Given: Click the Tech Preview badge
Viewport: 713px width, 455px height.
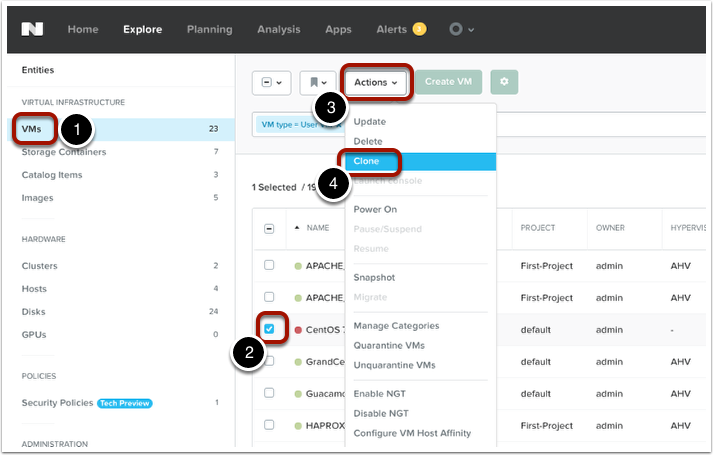Looking at the screenshot, I should [124, 402].
